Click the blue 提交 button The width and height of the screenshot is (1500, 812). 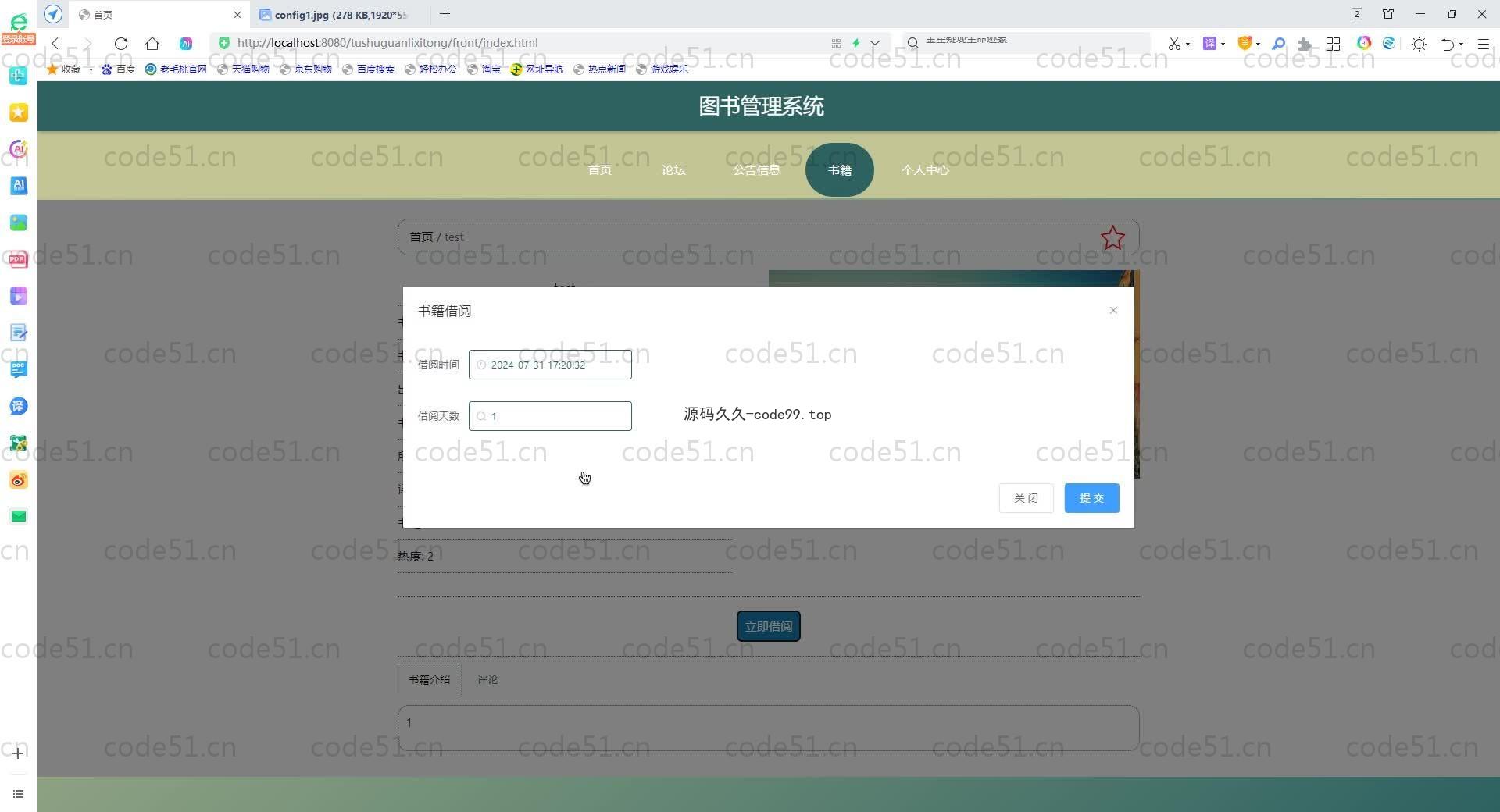[1091, 498]
